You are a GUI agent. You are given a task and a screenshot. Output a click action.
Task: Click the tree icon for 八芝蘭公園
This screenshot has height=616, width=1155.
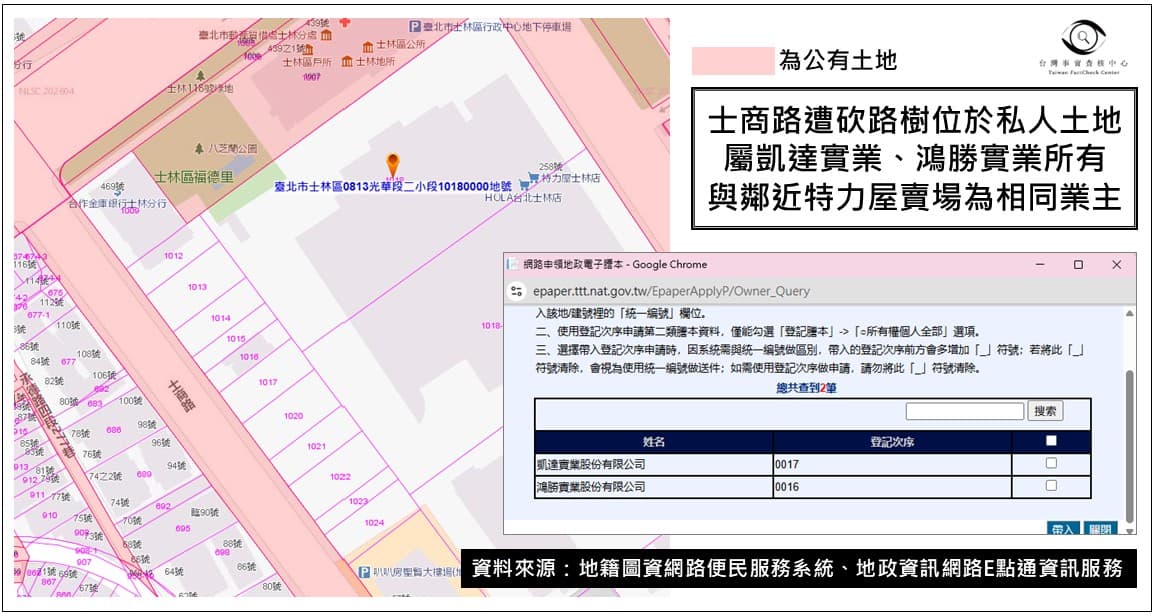199,148
